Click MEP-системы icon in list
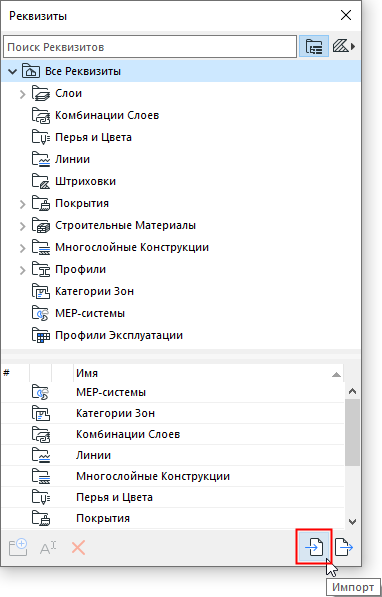 (x=41, y=392)
